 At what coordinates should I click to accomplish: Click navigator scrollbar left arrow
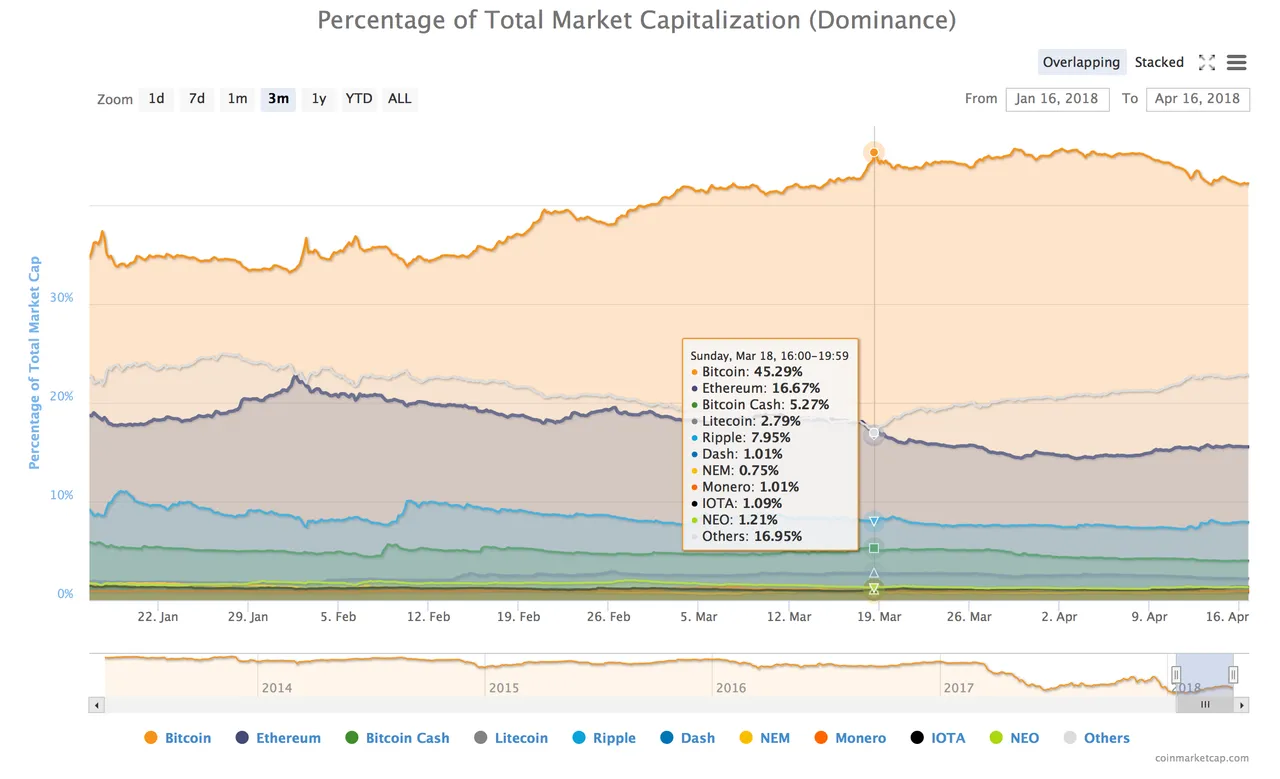97,705
